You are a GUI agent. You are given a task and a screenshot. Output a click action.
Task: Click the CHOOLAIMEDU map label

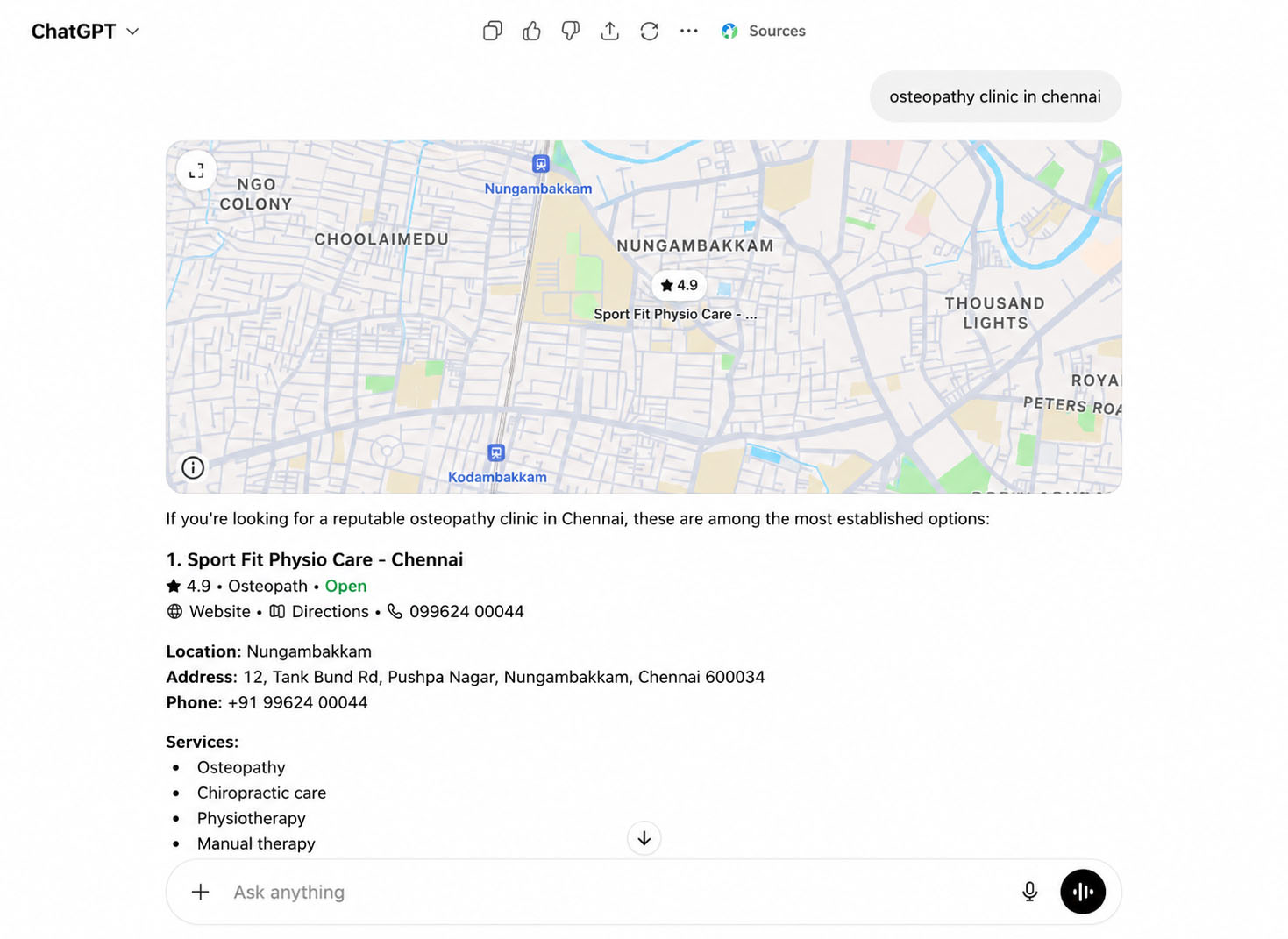(381, 239)
